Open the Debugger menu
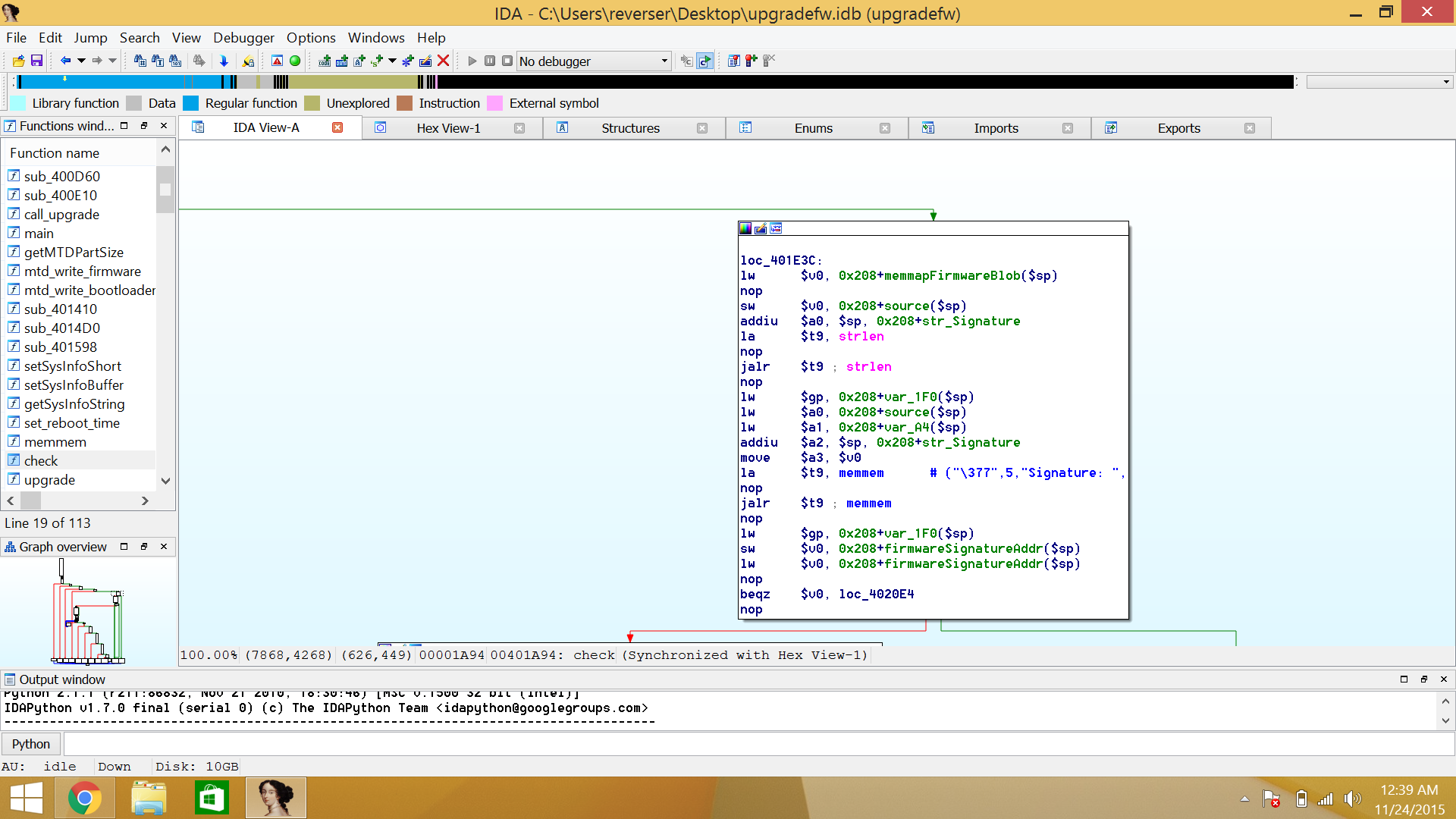The image size is (1456, 819). click(x=243, y=38)
